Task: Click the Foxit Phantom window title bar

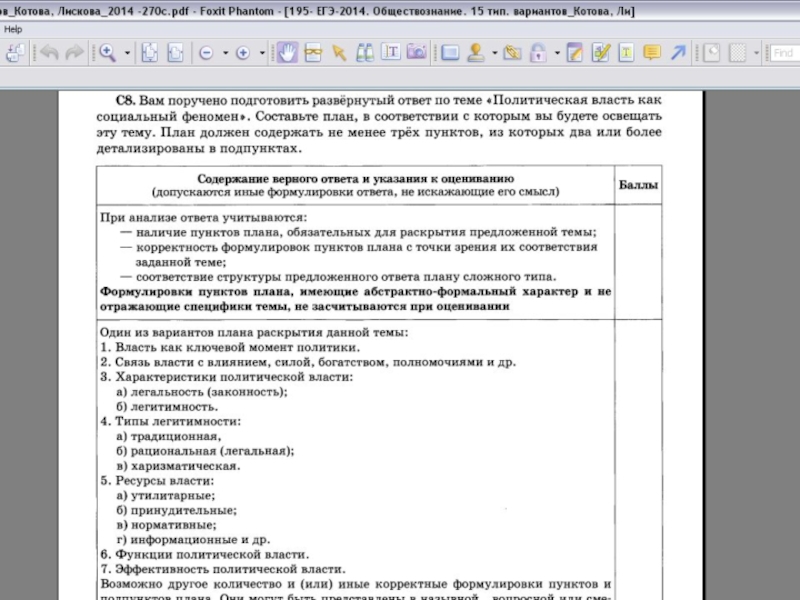Action: coord(400,11)
